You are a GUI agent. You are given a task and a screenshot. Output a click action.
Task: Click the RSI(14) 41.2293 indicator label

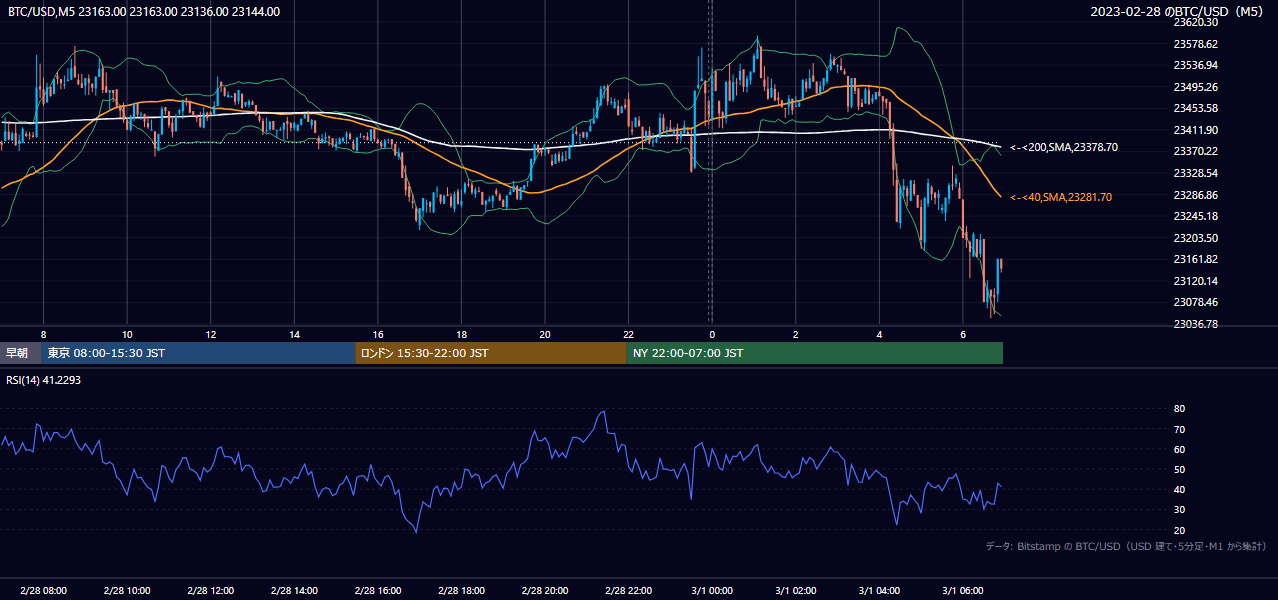pos(43,380)
